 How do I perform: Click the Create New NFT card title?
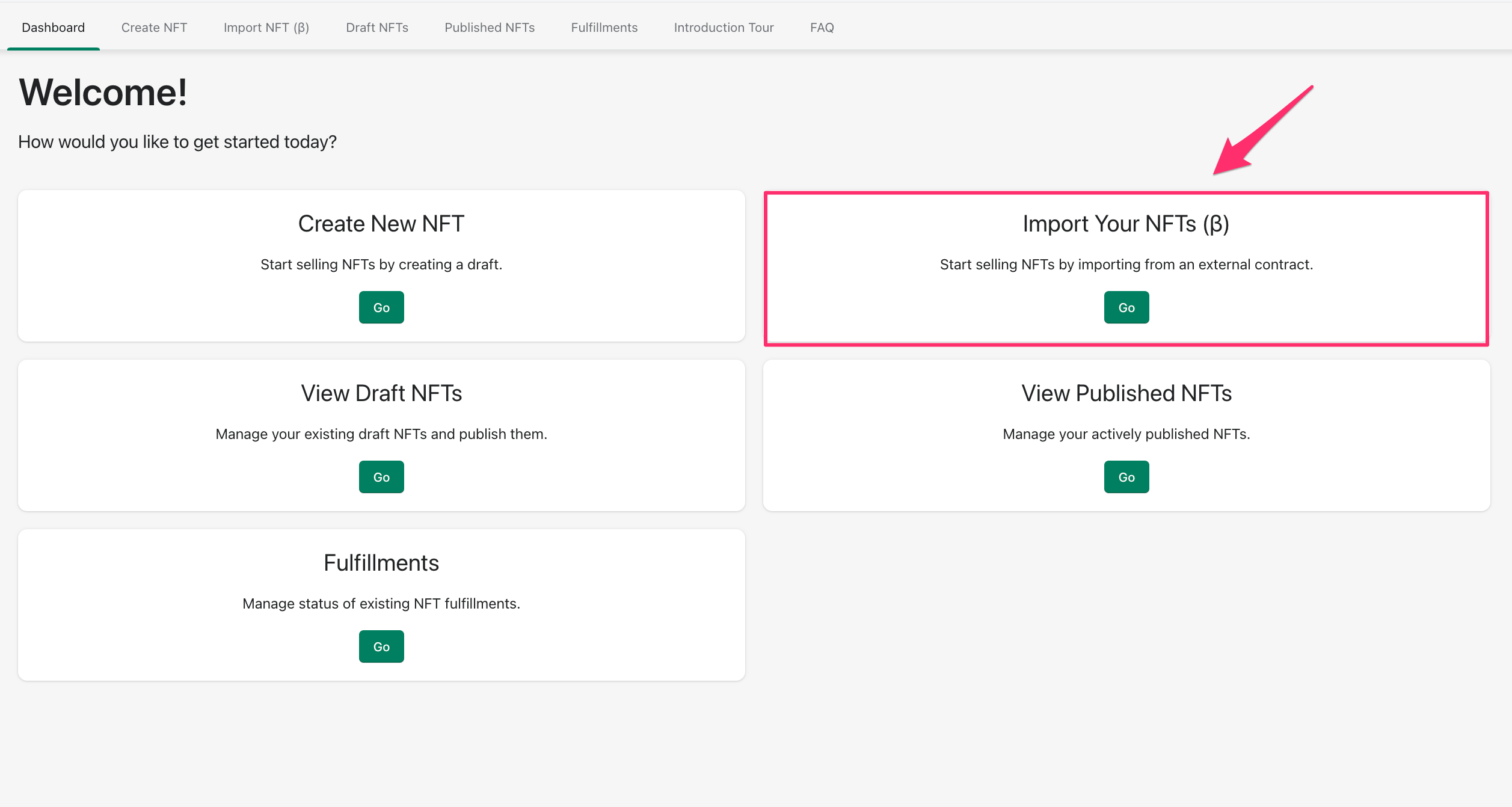pyautogui.click(x=381, y=224)
